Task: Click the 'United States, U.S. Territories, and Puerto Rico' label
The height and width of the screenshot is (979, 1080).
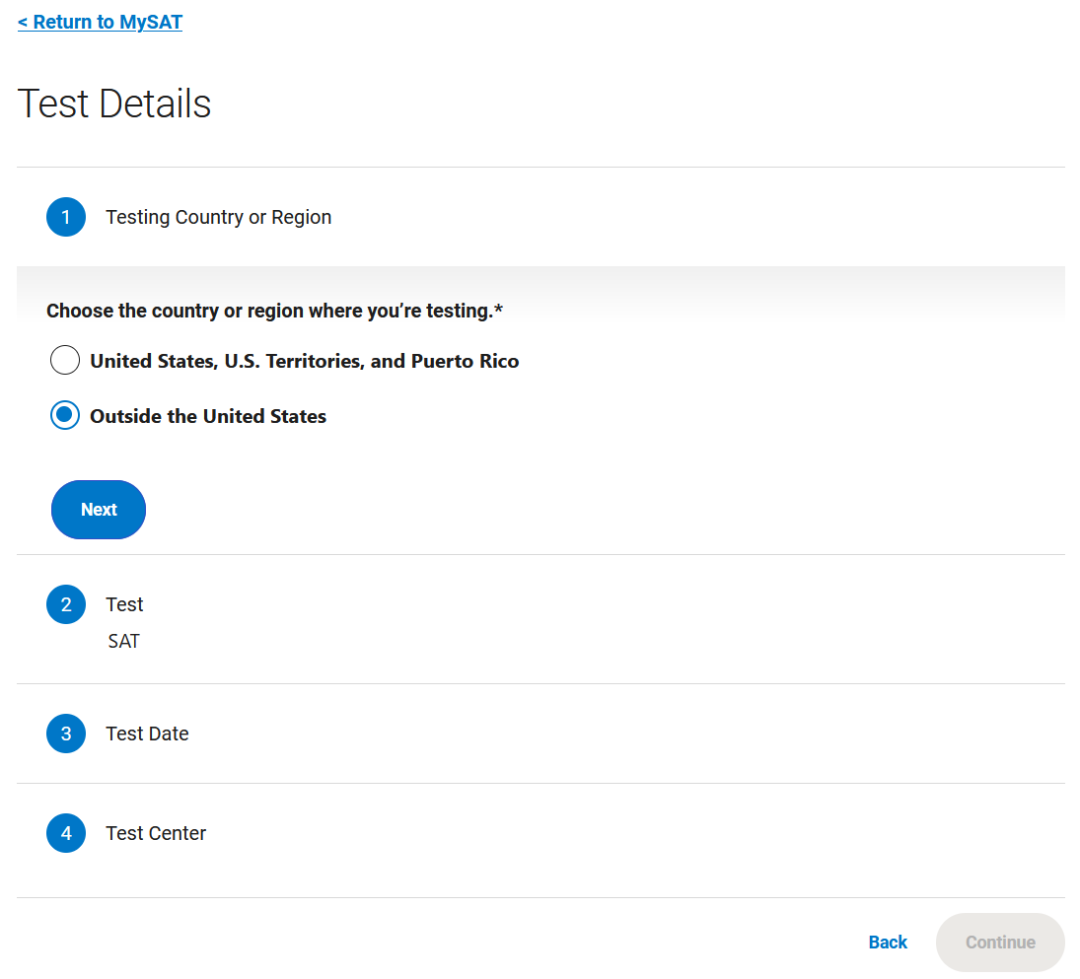Action: (304, 361)
